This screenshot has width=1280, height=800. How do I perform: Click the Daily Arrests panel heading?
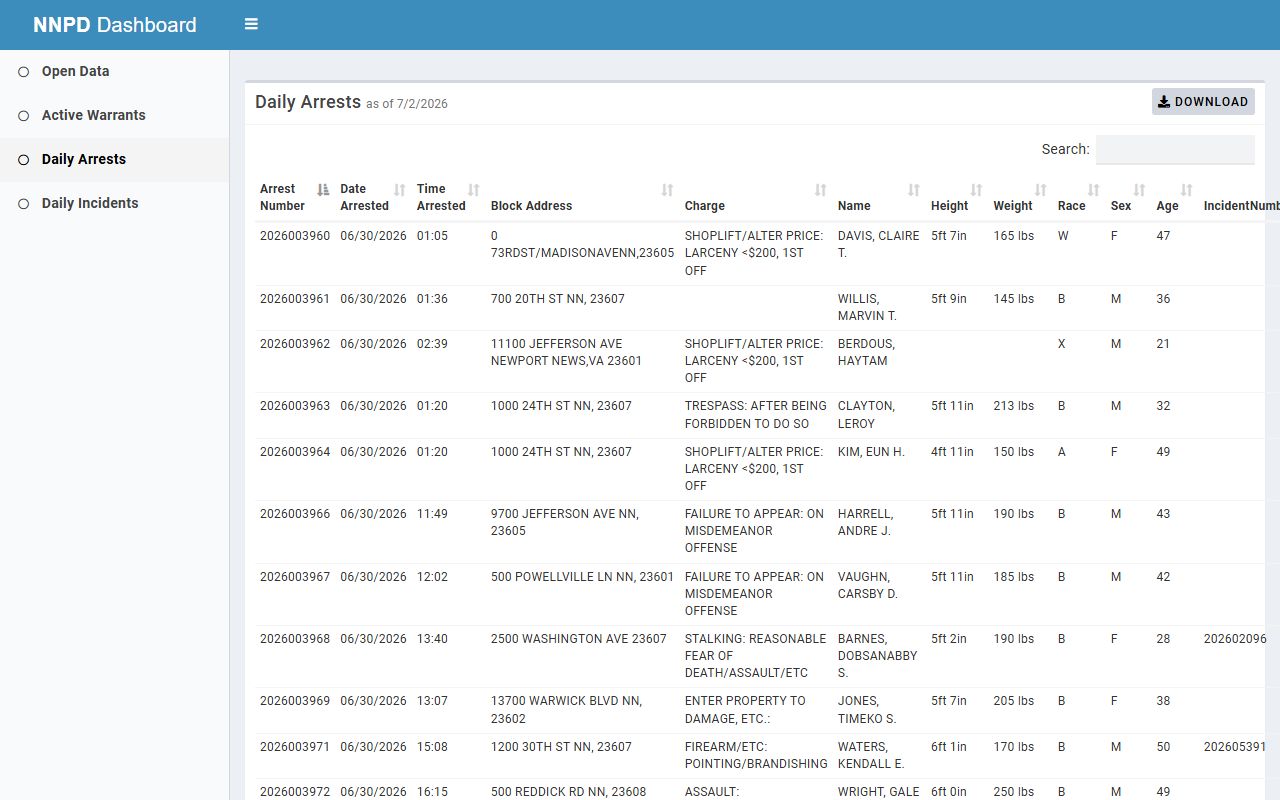point(308,102)
